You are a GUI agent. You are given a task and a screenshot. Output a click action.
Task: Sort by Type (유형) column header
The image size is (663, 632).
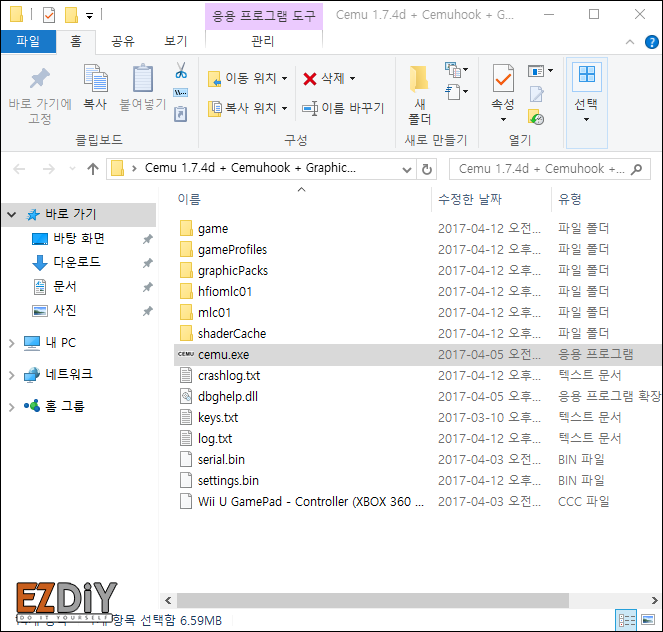coord(570,199)
